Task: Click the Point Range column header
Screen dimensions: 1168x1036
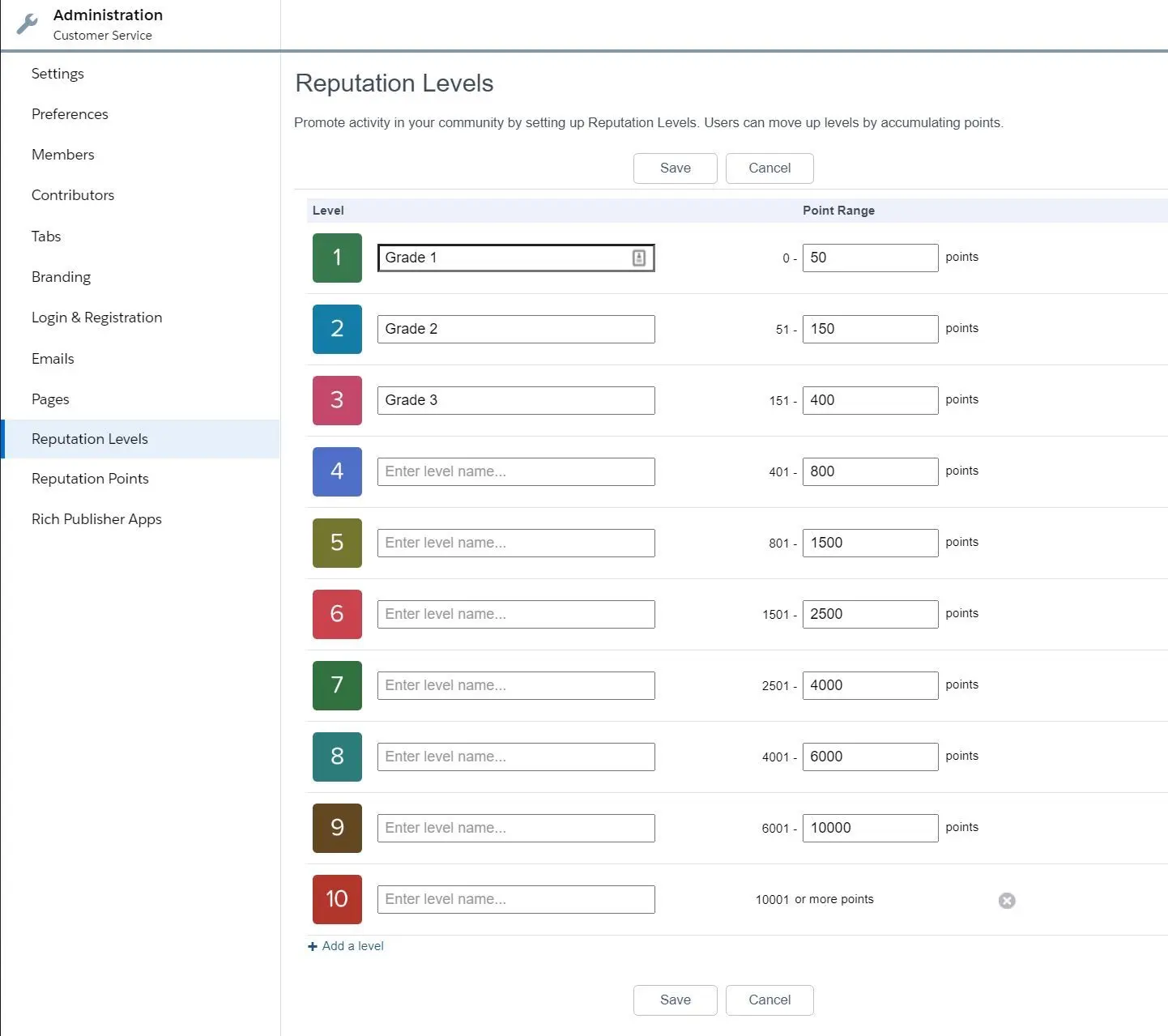Action: (838, 211)
